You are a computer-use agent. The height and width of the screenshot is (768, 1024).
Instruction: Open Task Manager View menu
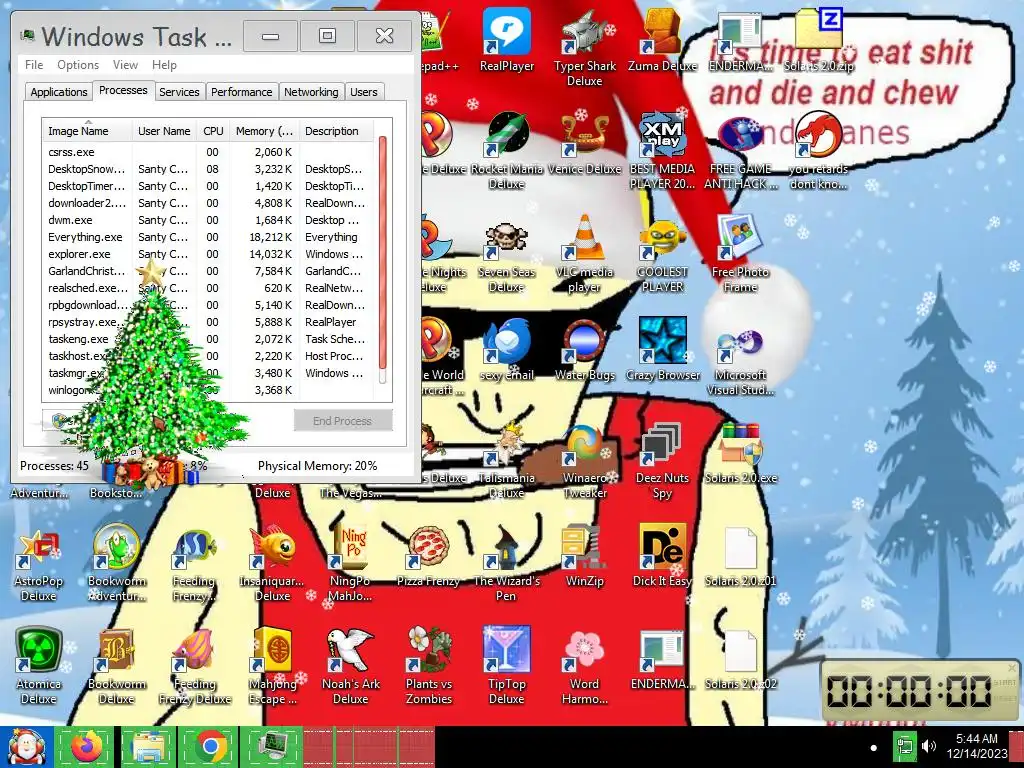(x=125, y=65)
